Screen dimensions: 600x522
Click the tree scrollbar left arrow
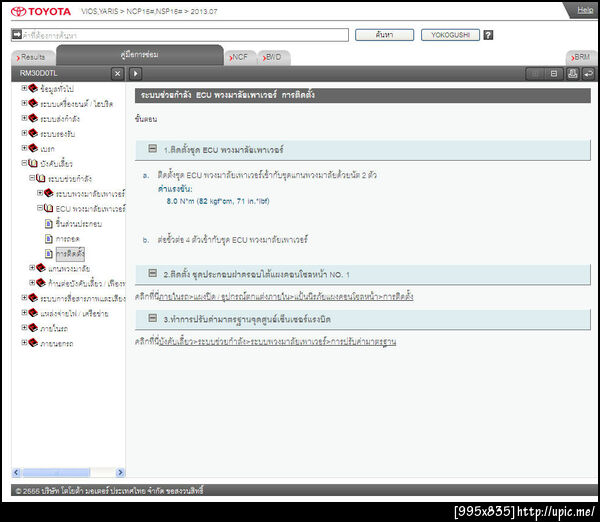[16, 472]
